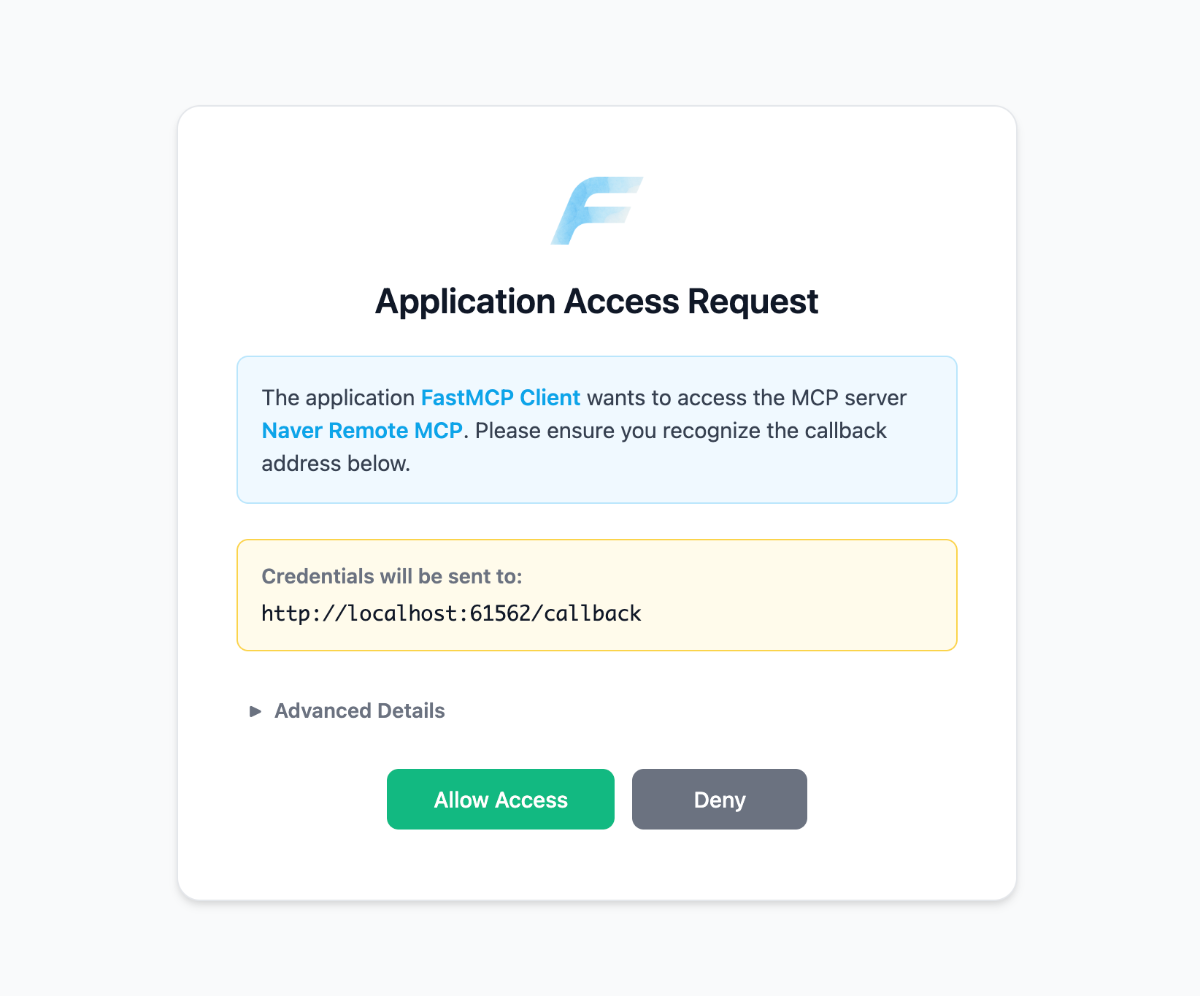Screen dimensions: 1200x996
Task: Select the localhost callback URL text
Action: pyautogui.click(x=451, y=613)
